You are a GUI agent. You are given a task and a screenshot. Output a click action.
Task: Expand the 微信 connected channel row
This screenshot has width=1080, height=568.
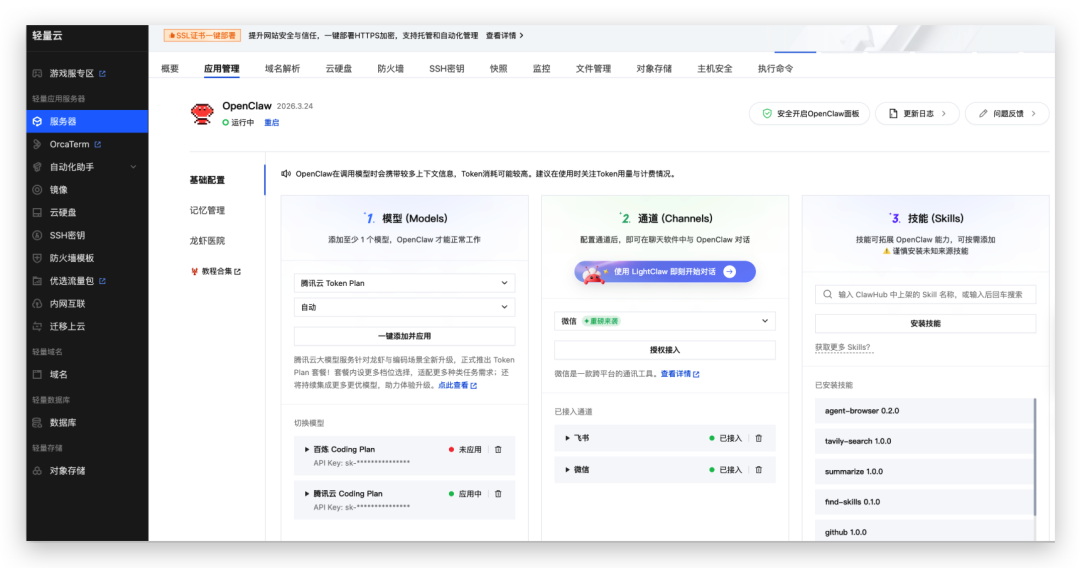click(568, 470)
